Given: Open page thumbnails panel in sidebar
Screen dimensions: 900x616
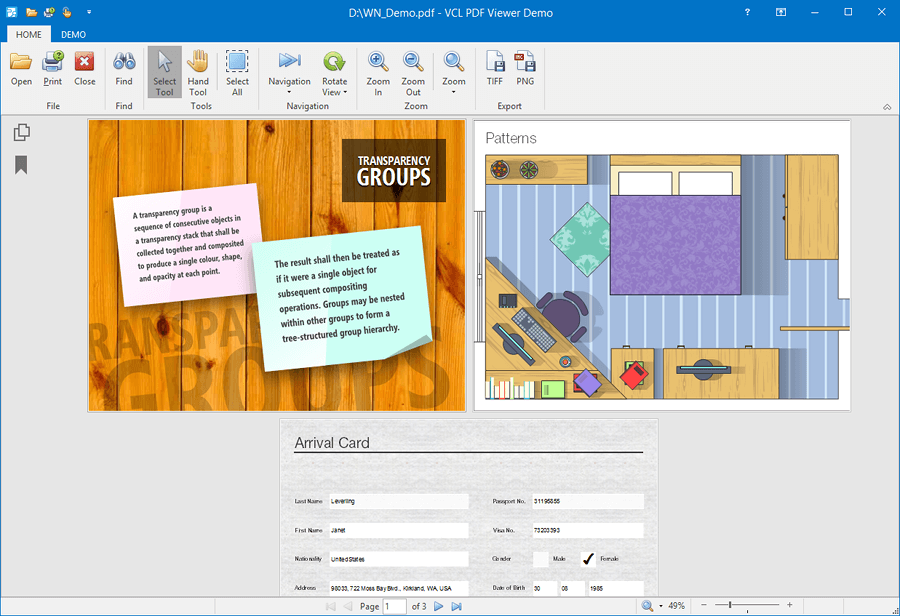Looking at the screenshot, I should 21,132.
